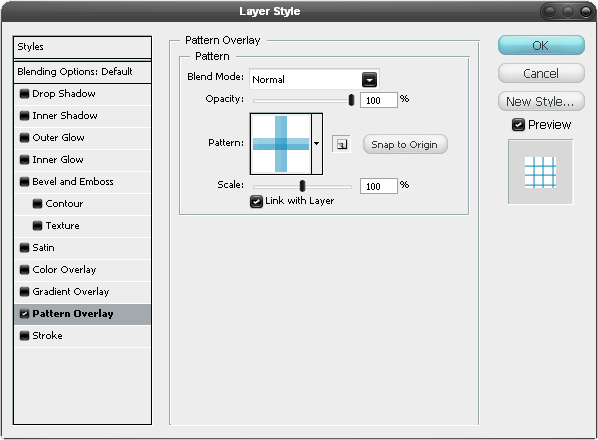Click the New Style... button
The width and height of the screenshot is (598, 440).
[x=541, y=101]
